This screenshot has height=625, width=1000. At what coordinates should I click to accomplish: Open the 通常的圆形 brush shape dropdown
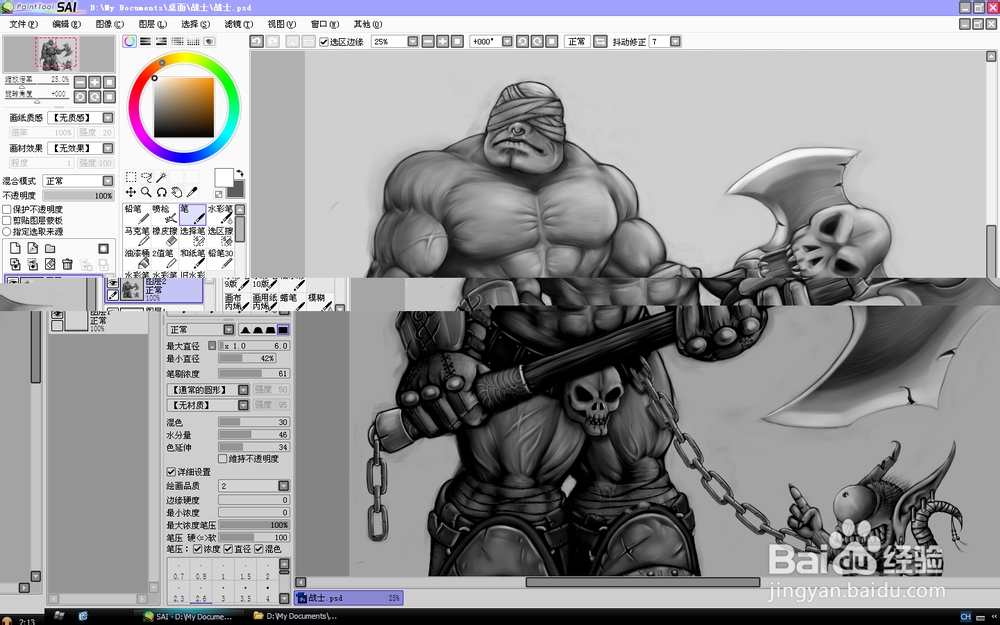243,390
